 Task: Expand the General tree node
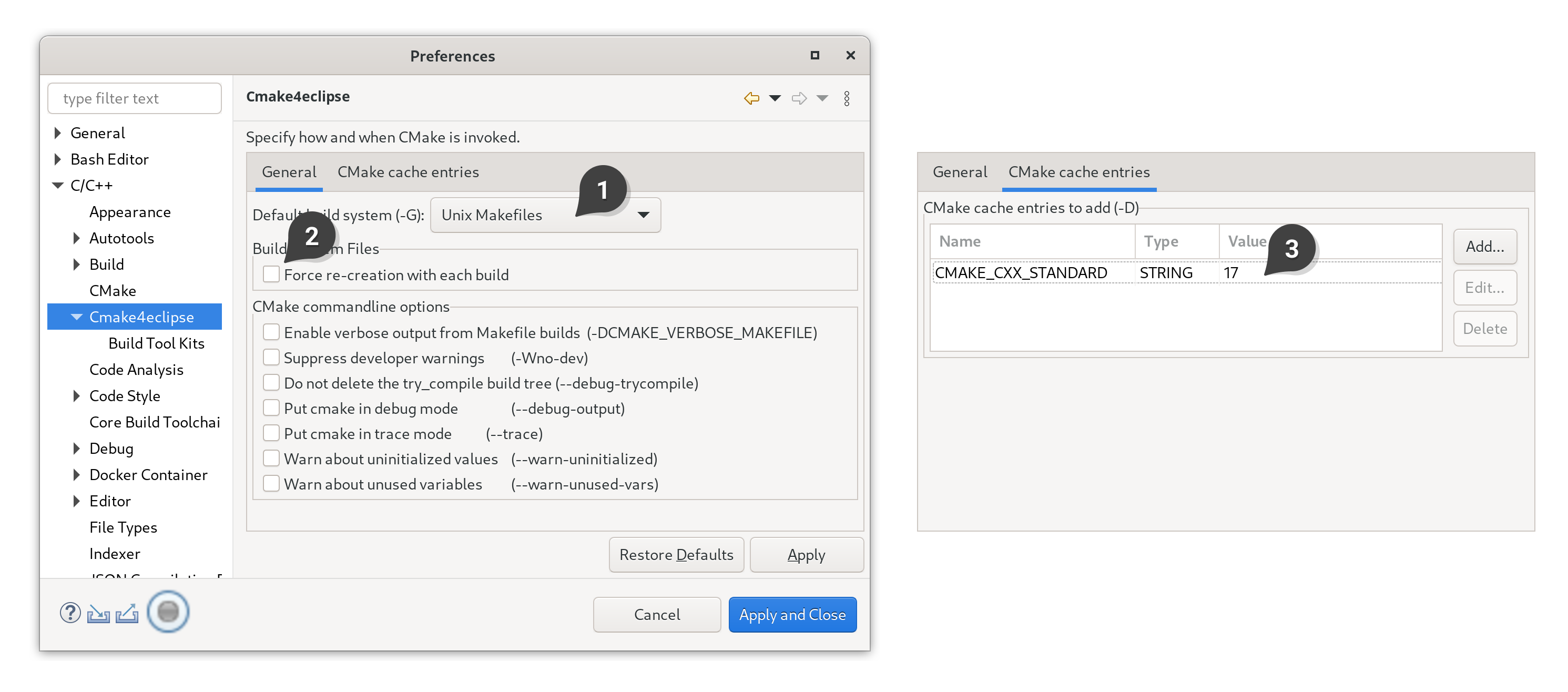point(58,133)
